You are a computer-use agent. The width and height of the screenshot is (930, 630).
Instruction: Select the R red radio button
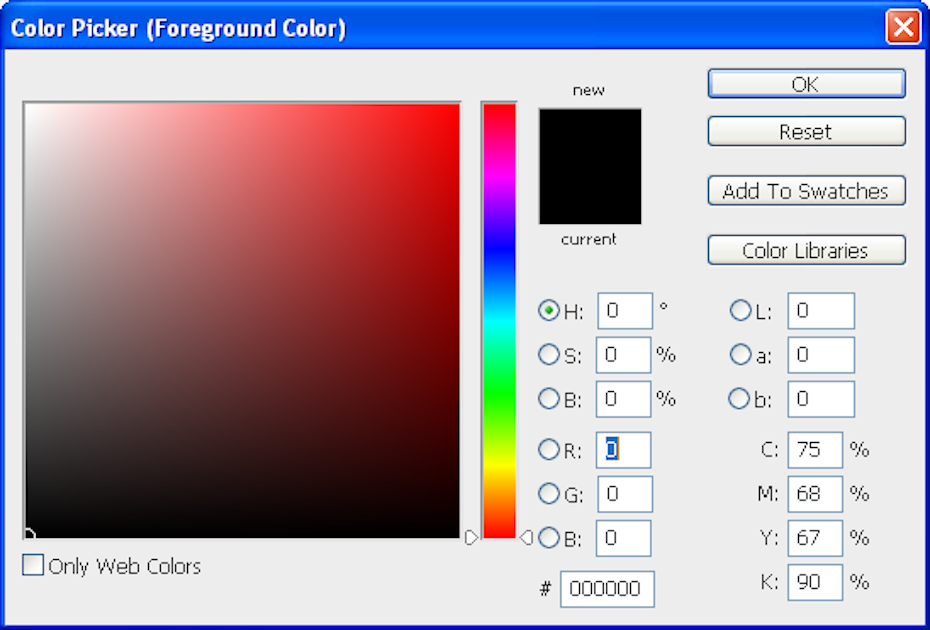(x=549, y=450)
